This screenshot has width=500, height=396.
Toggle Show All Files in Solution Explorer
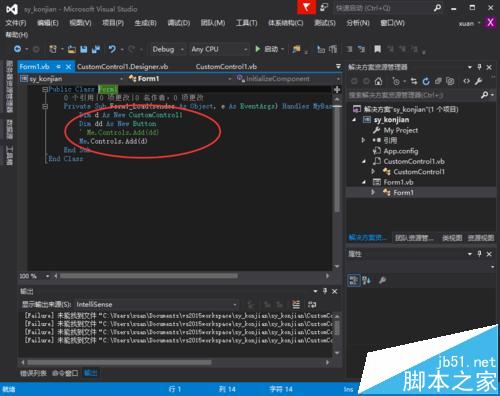click(450, 81)
